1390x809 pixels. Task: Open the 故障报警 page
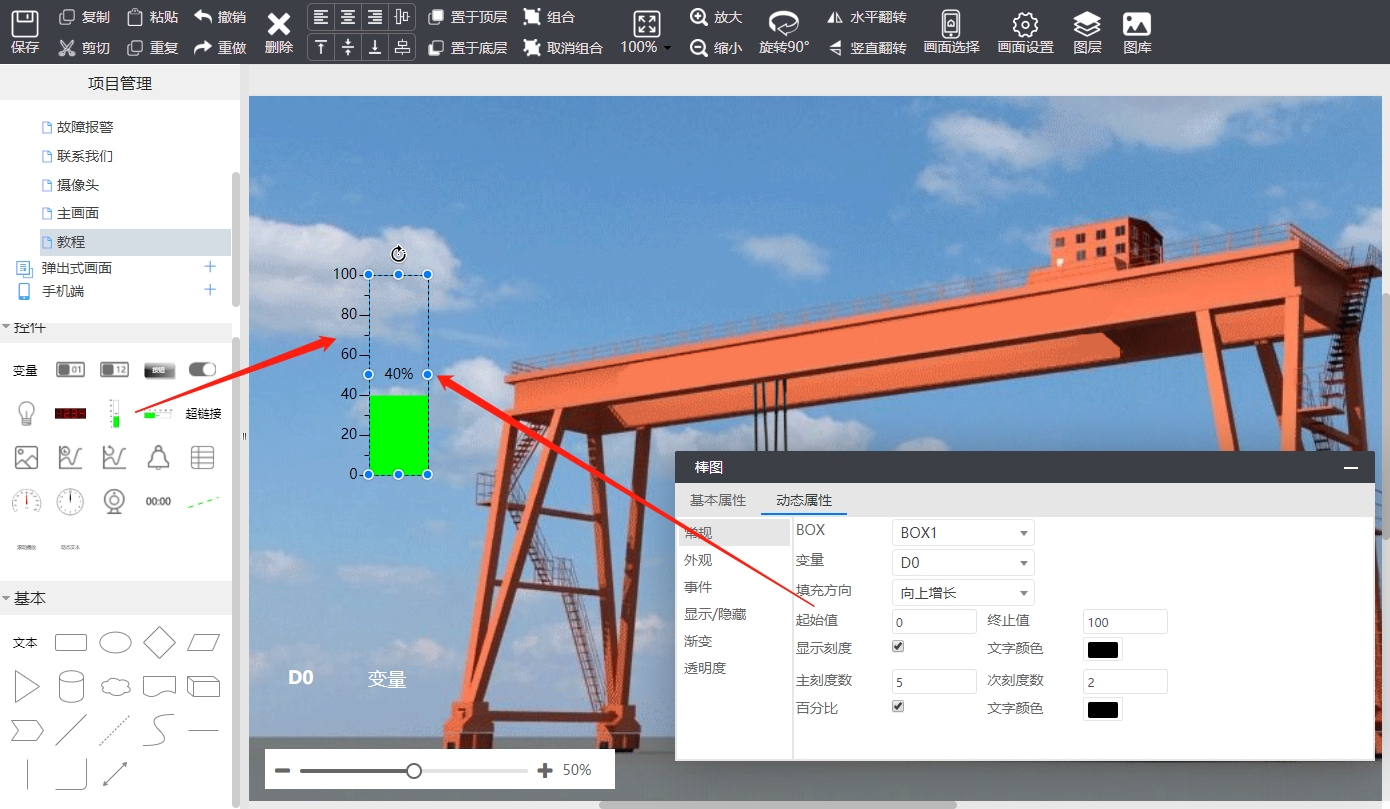point(85,127)
